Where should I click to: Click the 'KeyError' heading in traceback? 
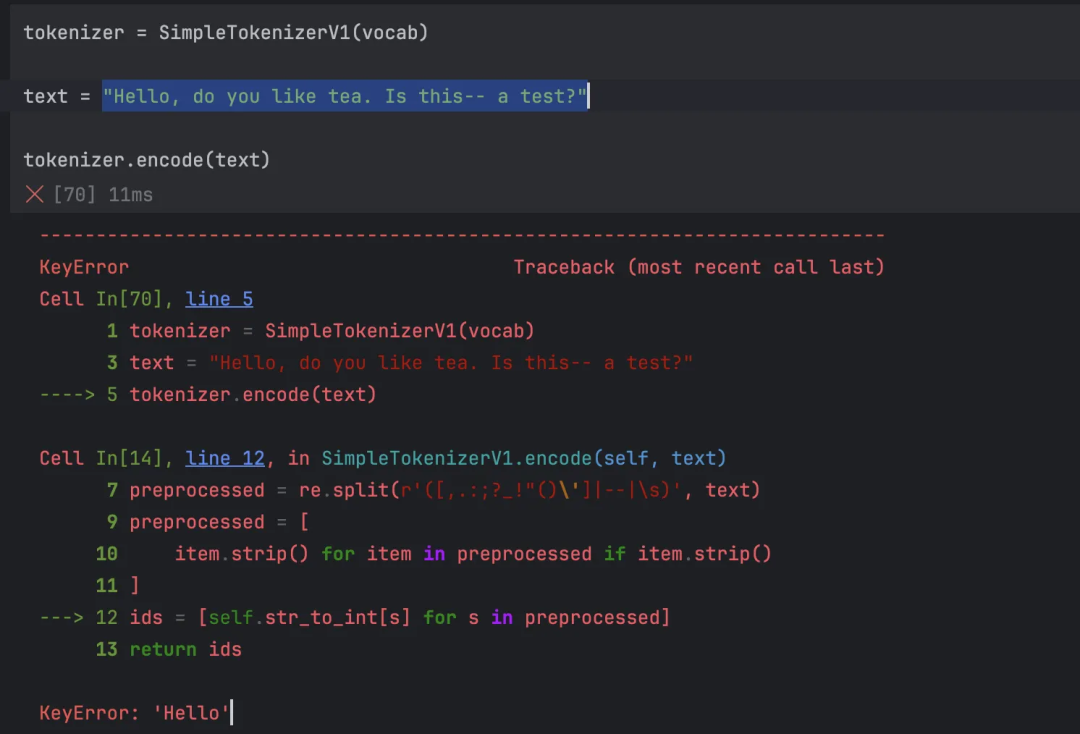tap(84, 267)
